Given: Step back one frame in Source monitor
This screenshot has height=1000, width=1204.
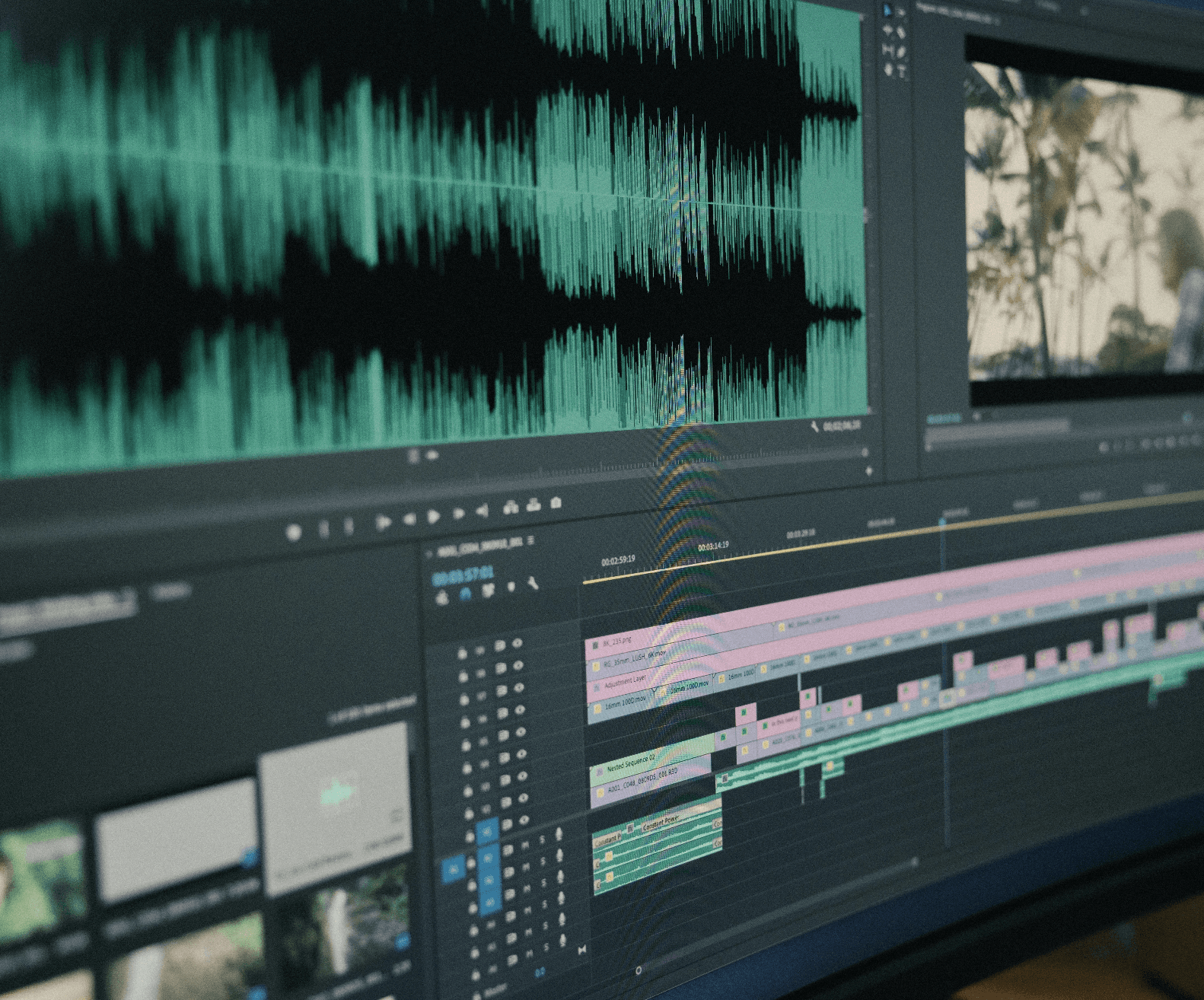Looking at the screenshot, I should click(409, 519).
